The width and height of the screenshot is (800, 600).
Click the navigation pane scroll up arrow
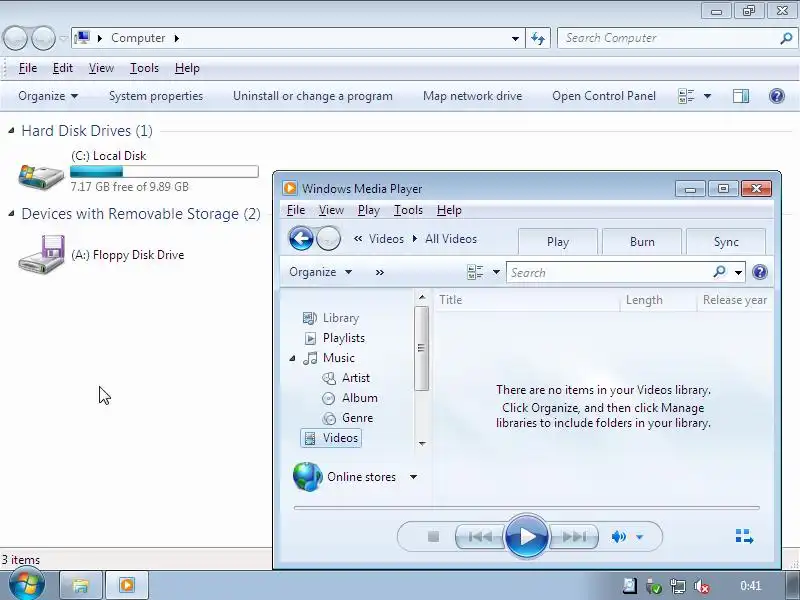tap(422, 296)
